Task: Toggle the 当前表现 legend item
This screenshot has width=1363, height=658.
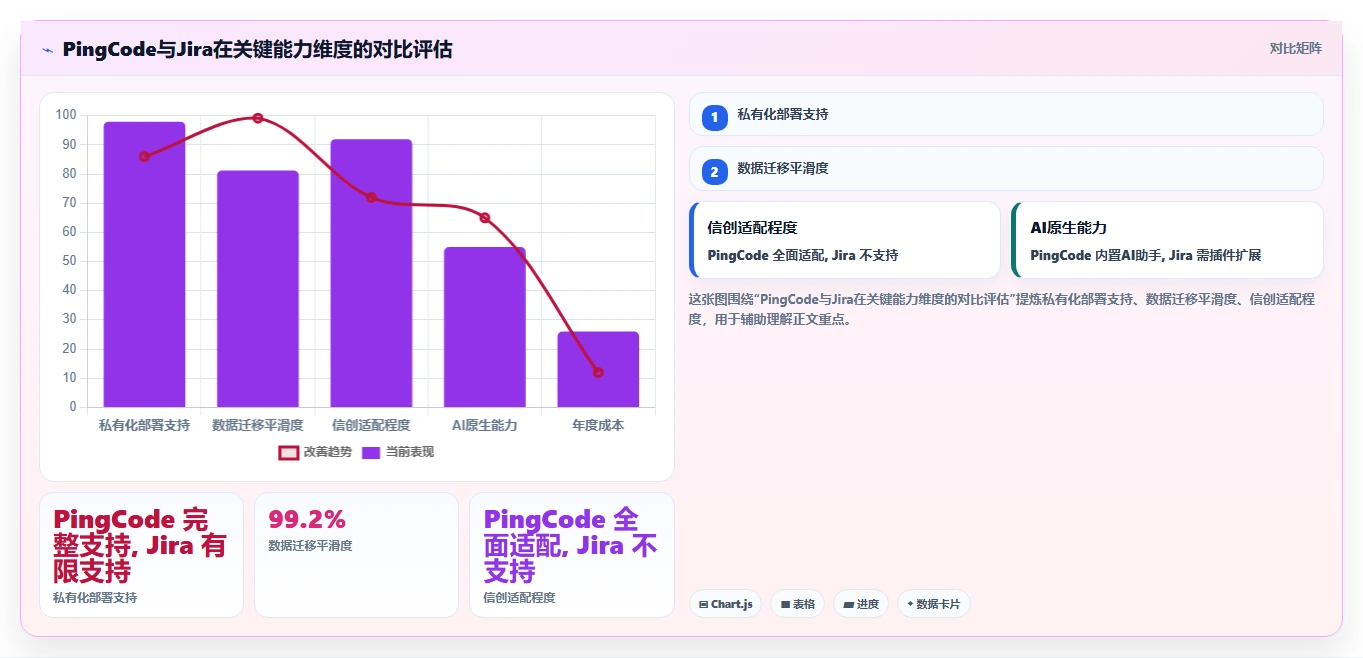Action: (x=397, y=452)
